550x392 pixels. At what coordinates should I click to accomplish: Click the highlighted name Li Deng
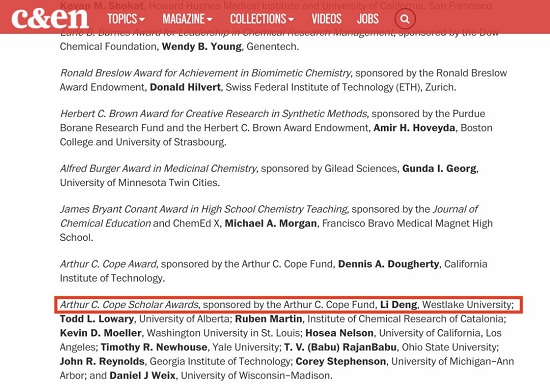pos(398,305)
